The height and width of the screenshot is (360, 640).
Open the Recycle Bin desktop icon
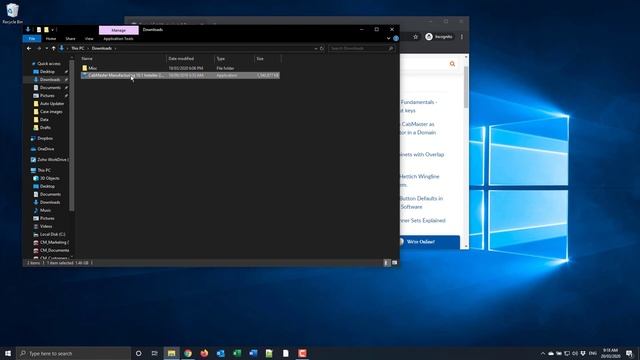[12, 13]
